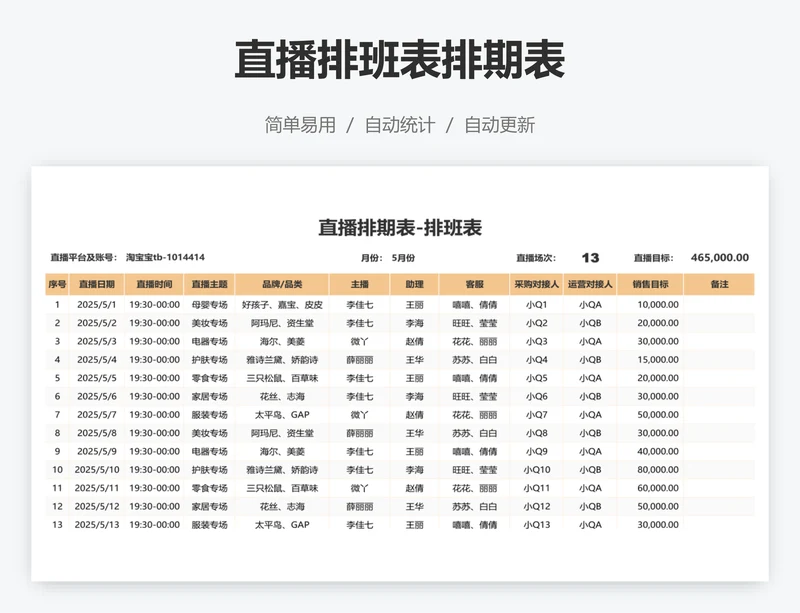Click the 直播平台及账号 label
800x613 pixels.
(84, 257)
